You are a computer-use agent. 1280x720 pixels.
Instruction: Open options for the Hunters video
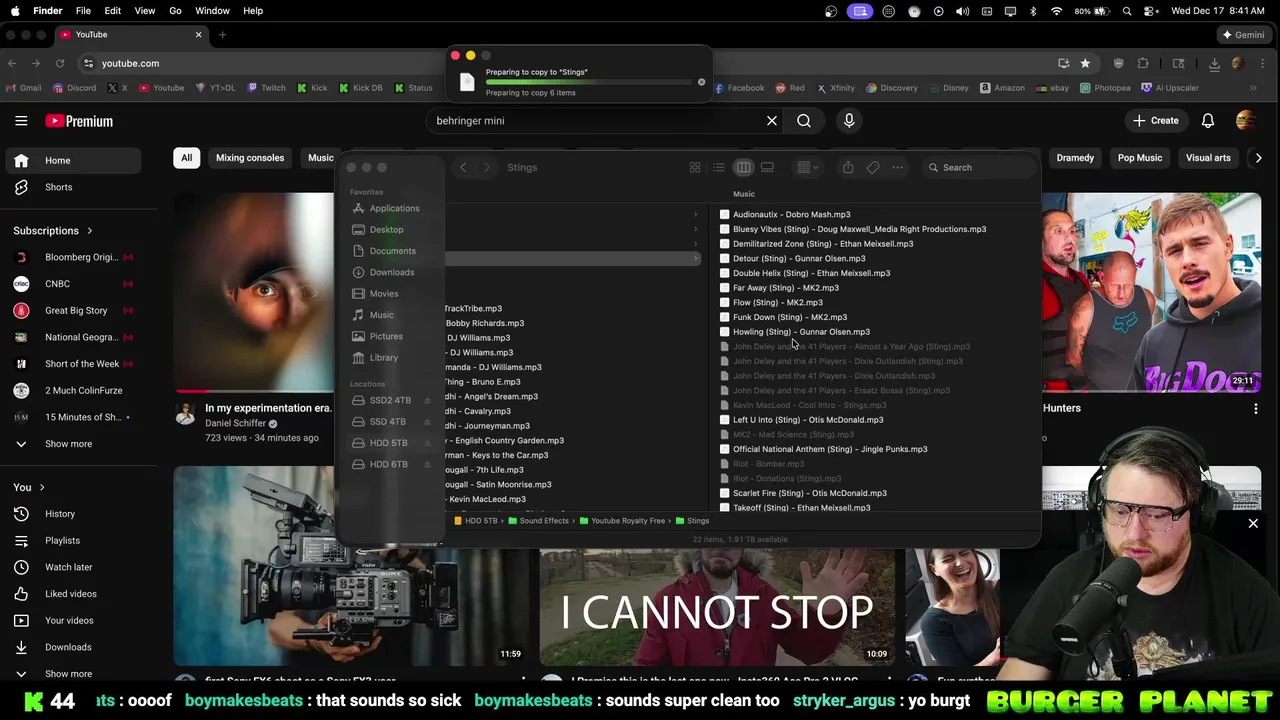pos(1256,408)
